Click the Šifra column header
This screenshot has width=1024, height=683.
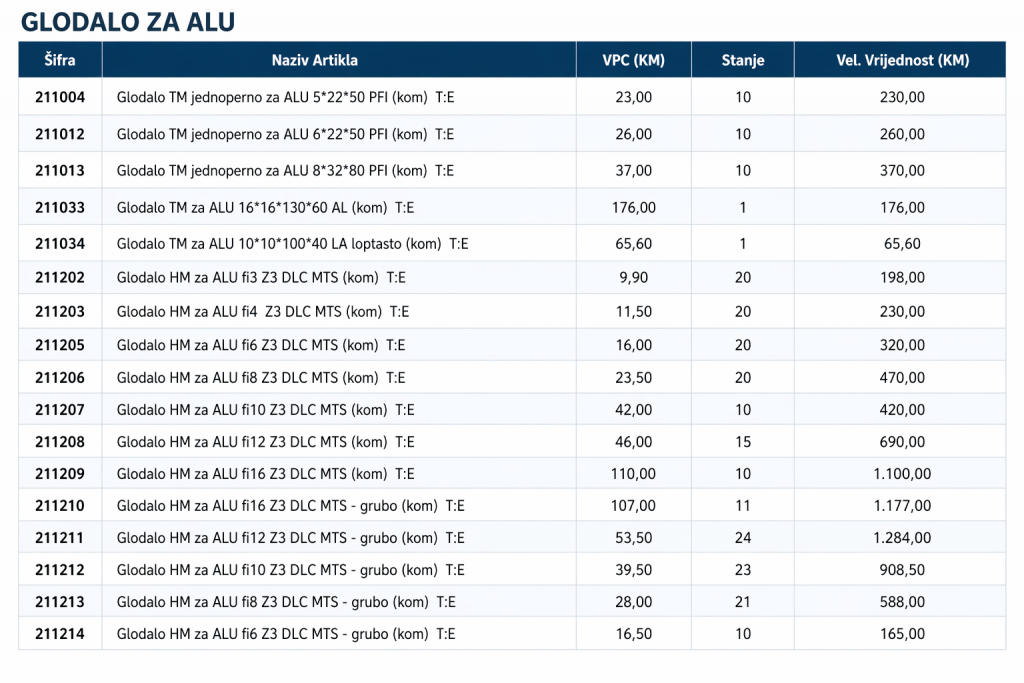point(60,60)
